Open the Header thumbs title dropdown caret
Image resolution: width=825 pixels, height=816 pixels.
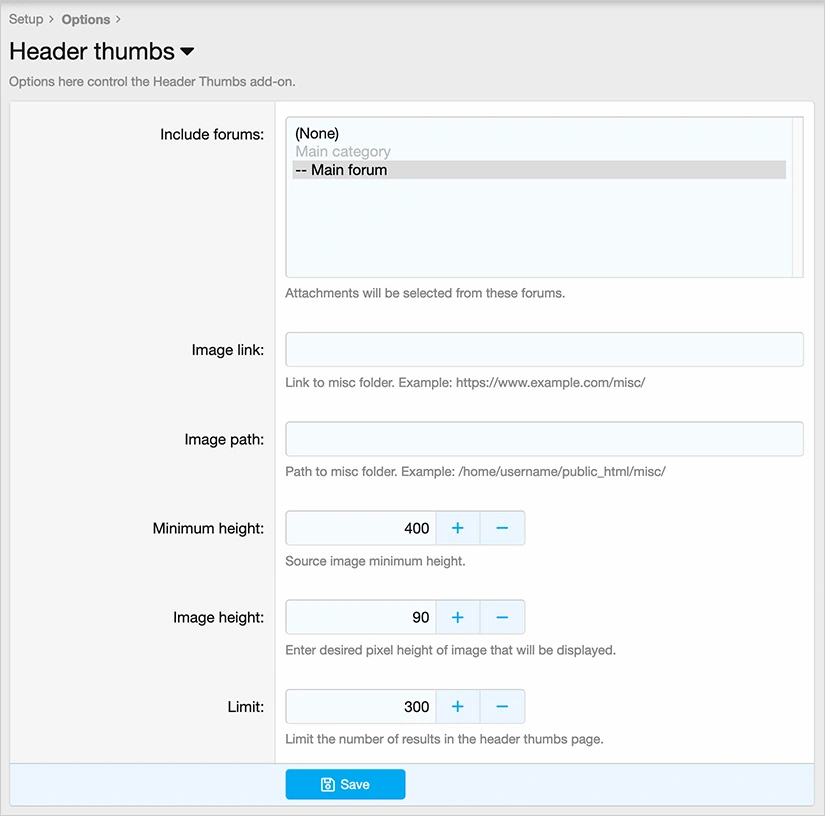point(187,52)
